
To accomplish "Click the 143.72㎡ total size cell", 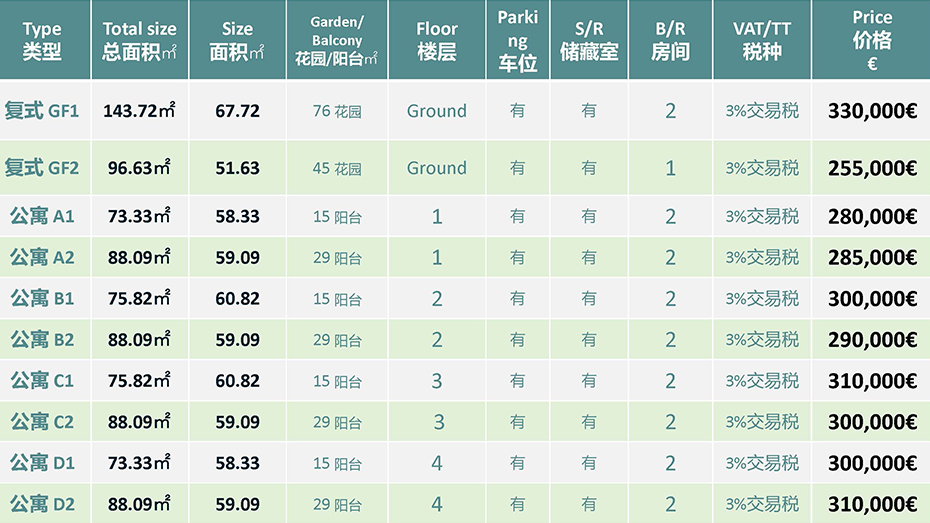I will 139,110.
